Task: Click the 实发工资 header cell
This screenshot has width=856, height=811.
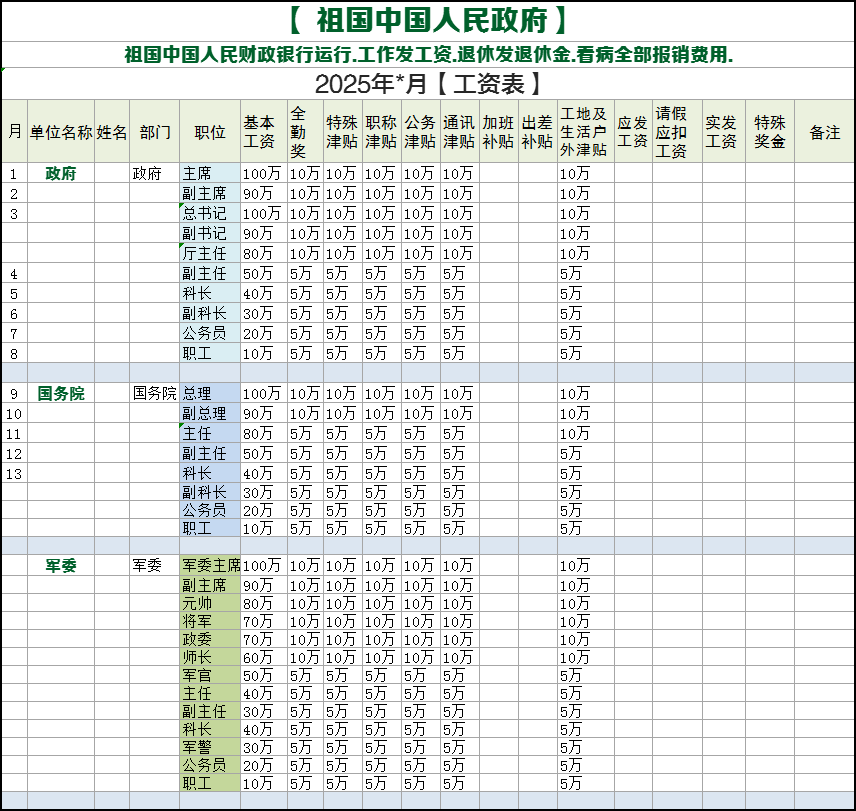Action: (724, 132)
